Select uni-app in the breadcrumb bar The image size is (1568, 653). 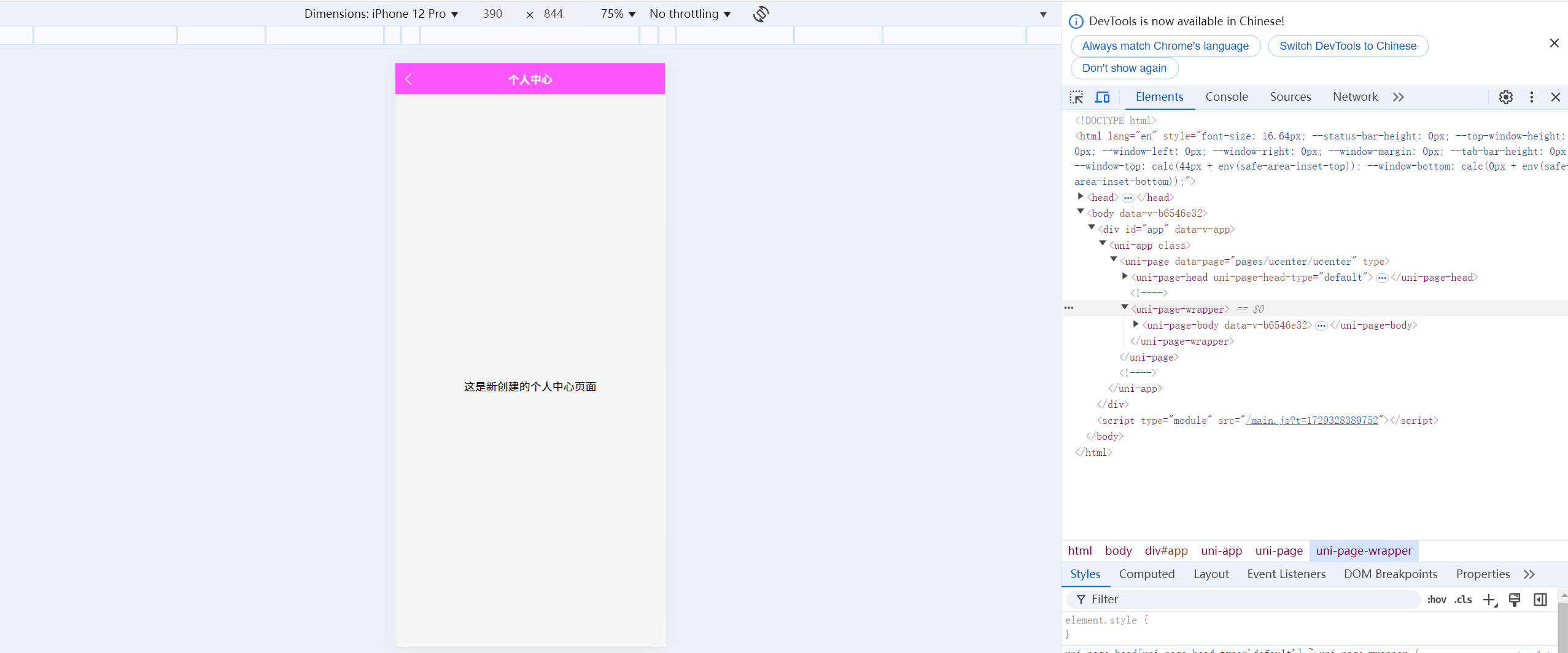coord(1222,551)
